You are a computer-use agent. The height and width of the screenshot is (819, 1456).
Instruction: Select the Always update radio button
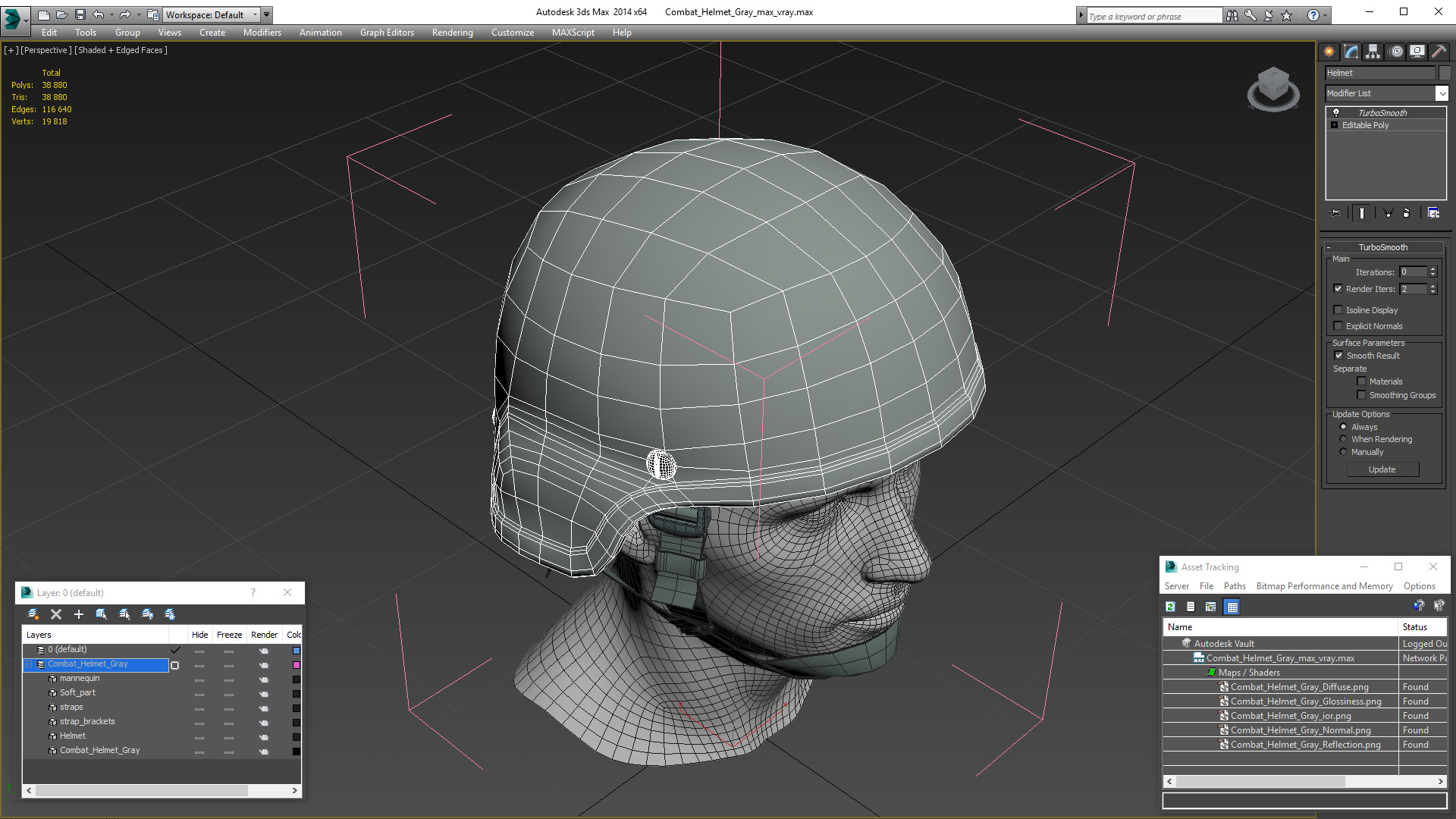[1343, 427]
